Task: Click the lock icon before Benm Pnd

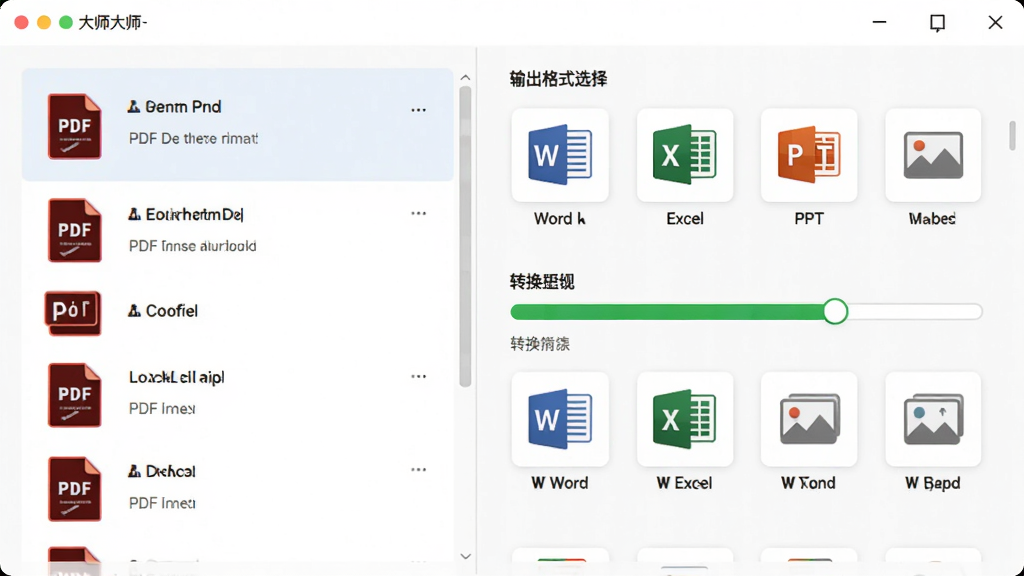Action: tap(134, 106)
